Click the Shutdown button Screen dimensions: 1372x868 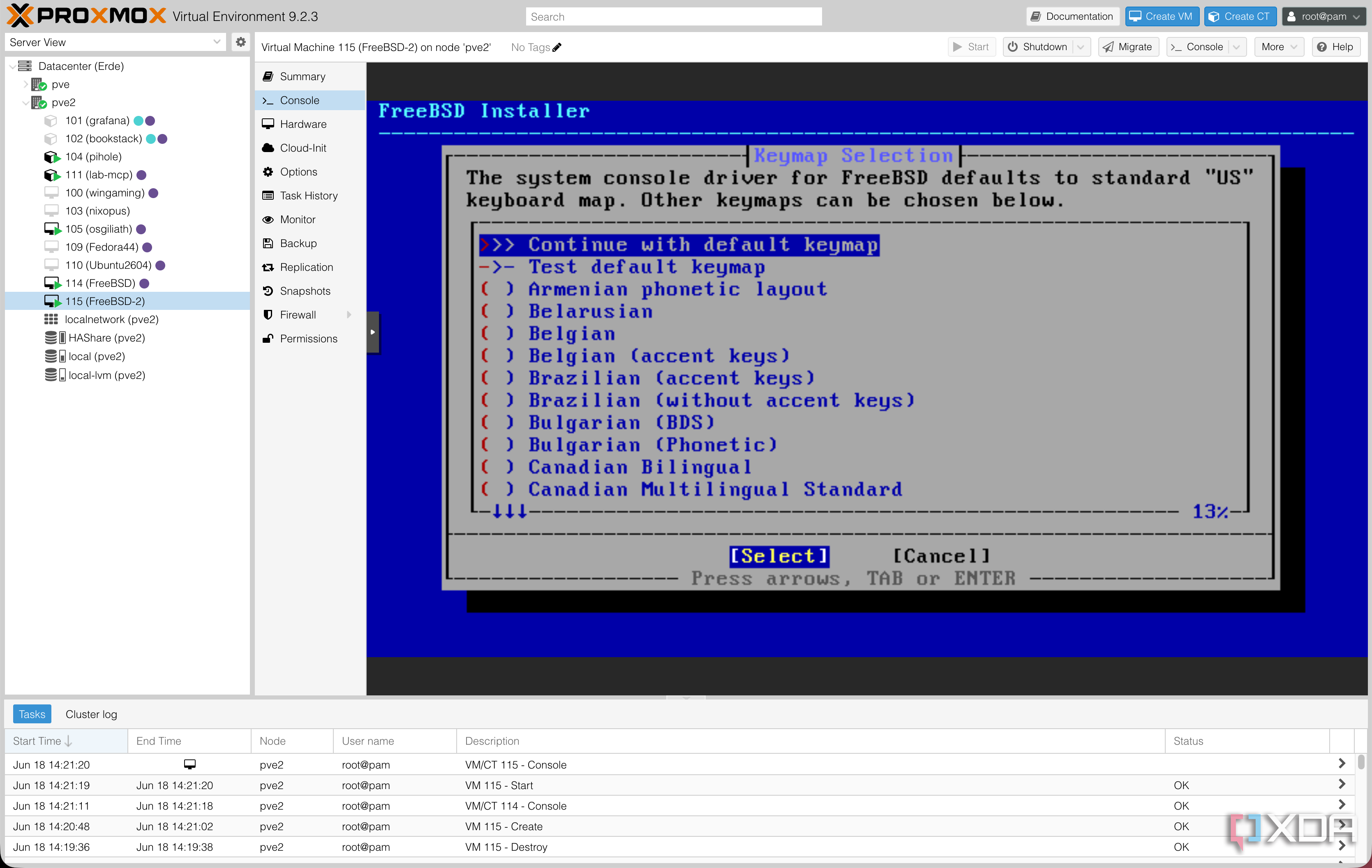coord(1038,47)
